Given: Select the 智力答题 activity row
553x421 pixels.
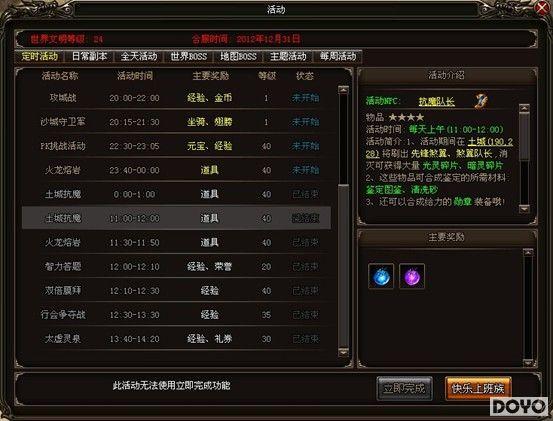Looking at the screenshot, I should pos(176,266).
